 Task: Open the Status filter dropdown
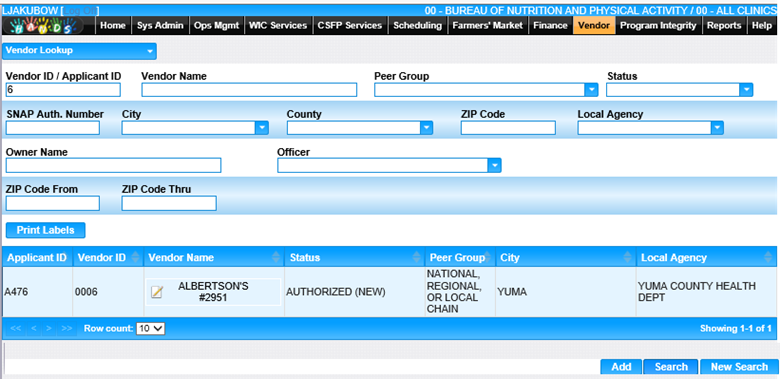(746, 90)
